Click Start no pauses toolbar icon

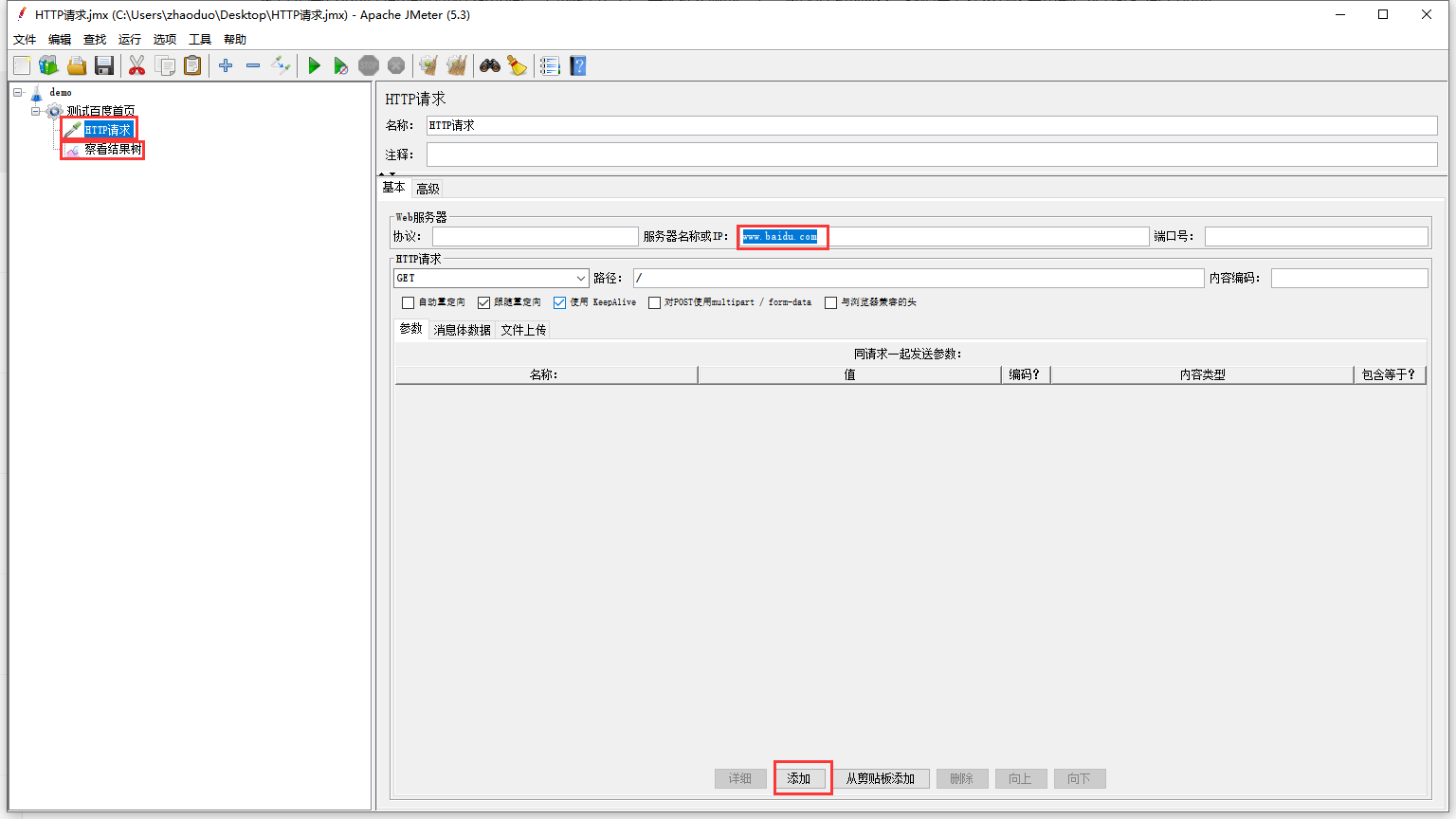click(341, 65)
